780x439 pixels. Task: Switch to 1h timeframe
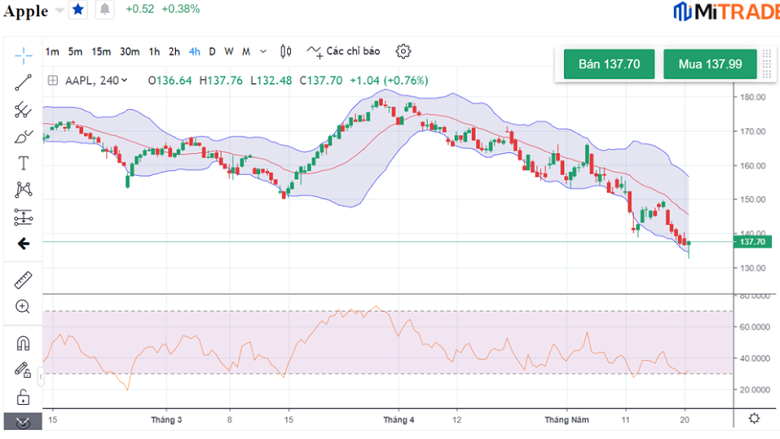click(154, 52)
